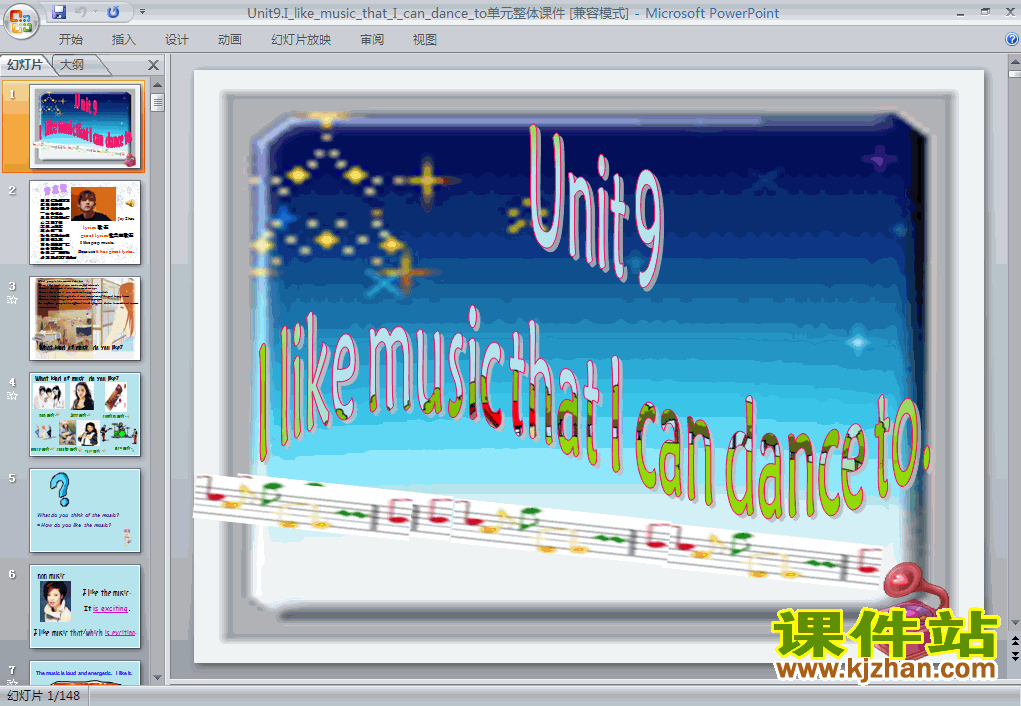The height and width of the screenshot is (706, 1021).
Task: Select slide 5 thumbnail with question mark
Action: click(x=85, y=511)
